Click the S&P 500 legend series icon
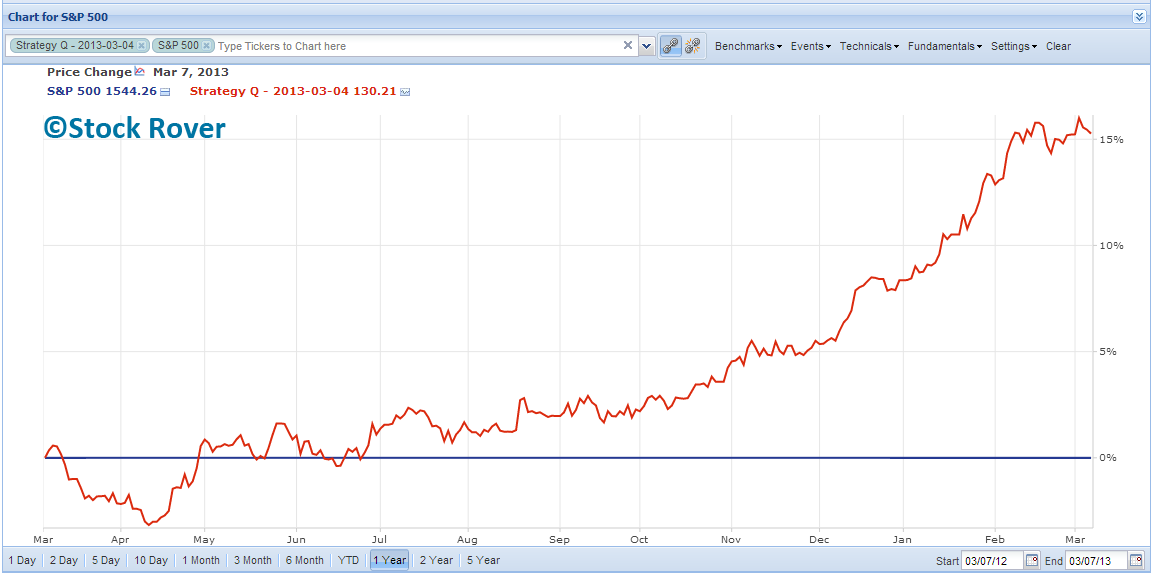This screenshot has height=574, width=1153. click(165, 92)
